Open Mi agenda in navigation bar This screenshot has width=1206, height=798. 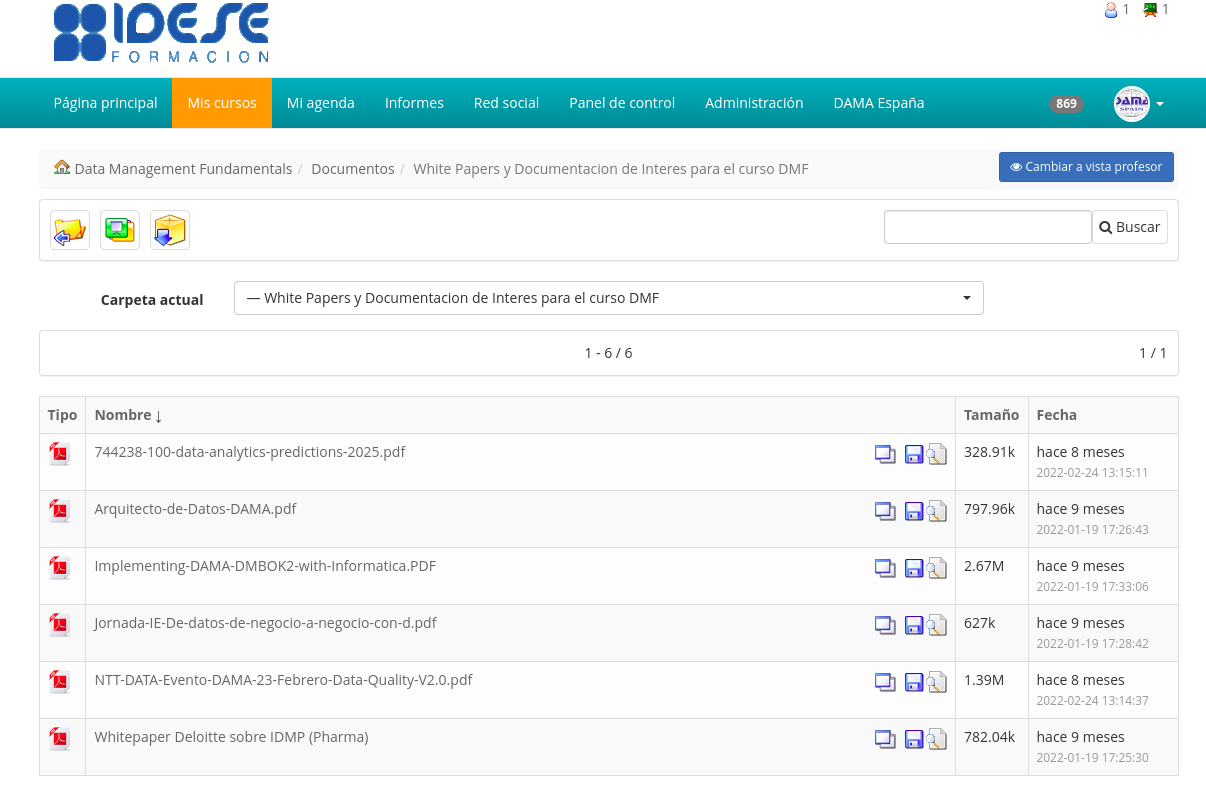point(321,103)
